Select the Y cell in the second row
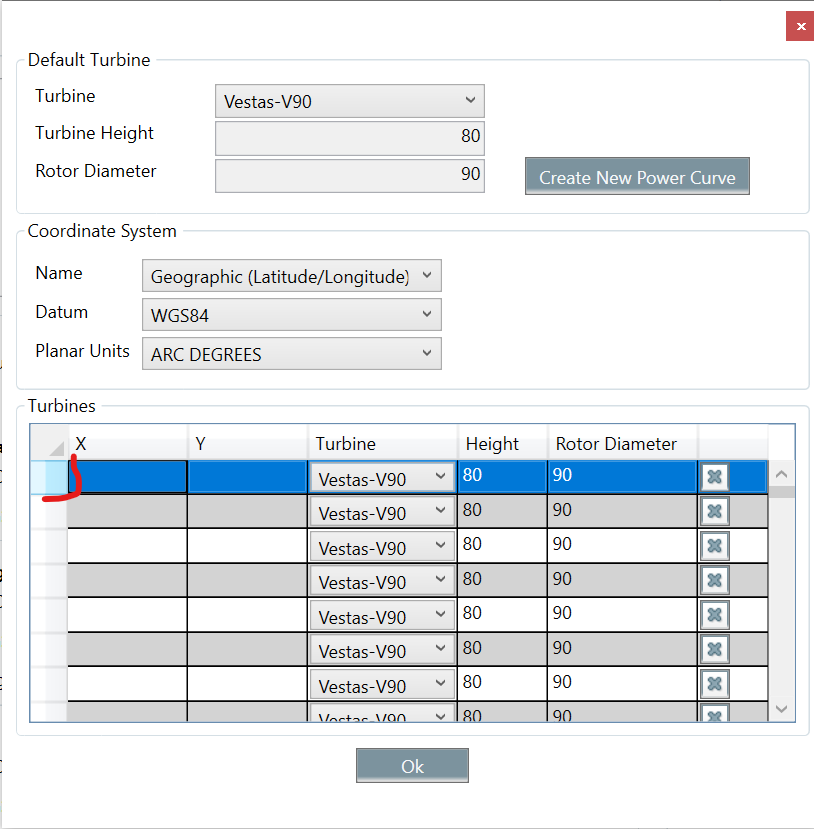This screenshot has height=829, width=814. click(x=247, y=511)
